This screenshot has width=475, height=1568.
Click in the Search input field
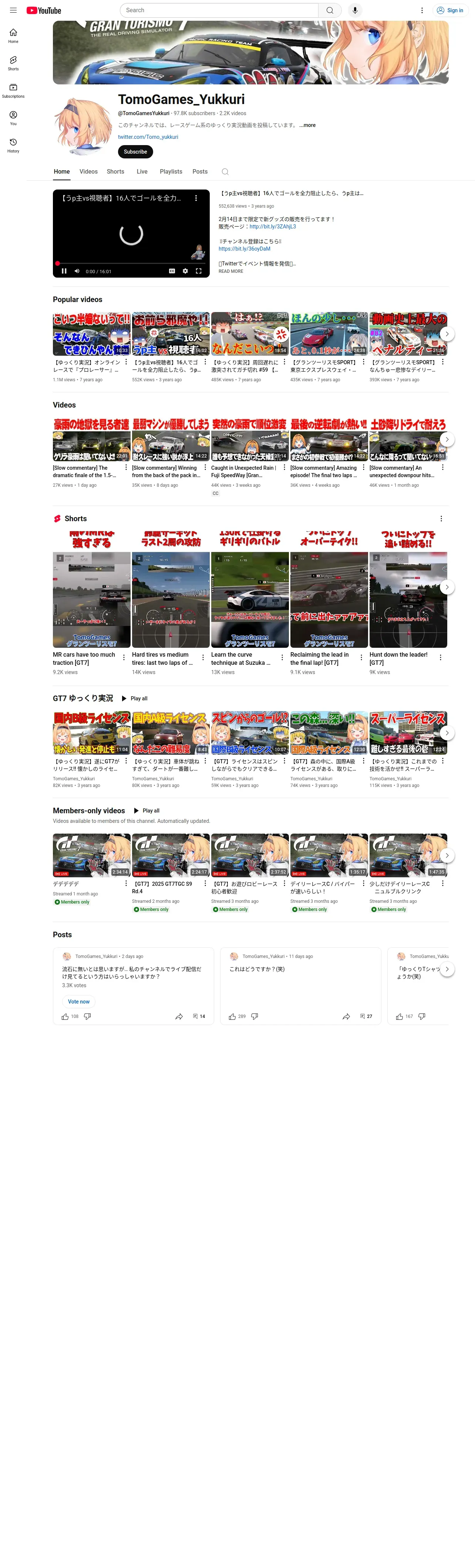219,10
